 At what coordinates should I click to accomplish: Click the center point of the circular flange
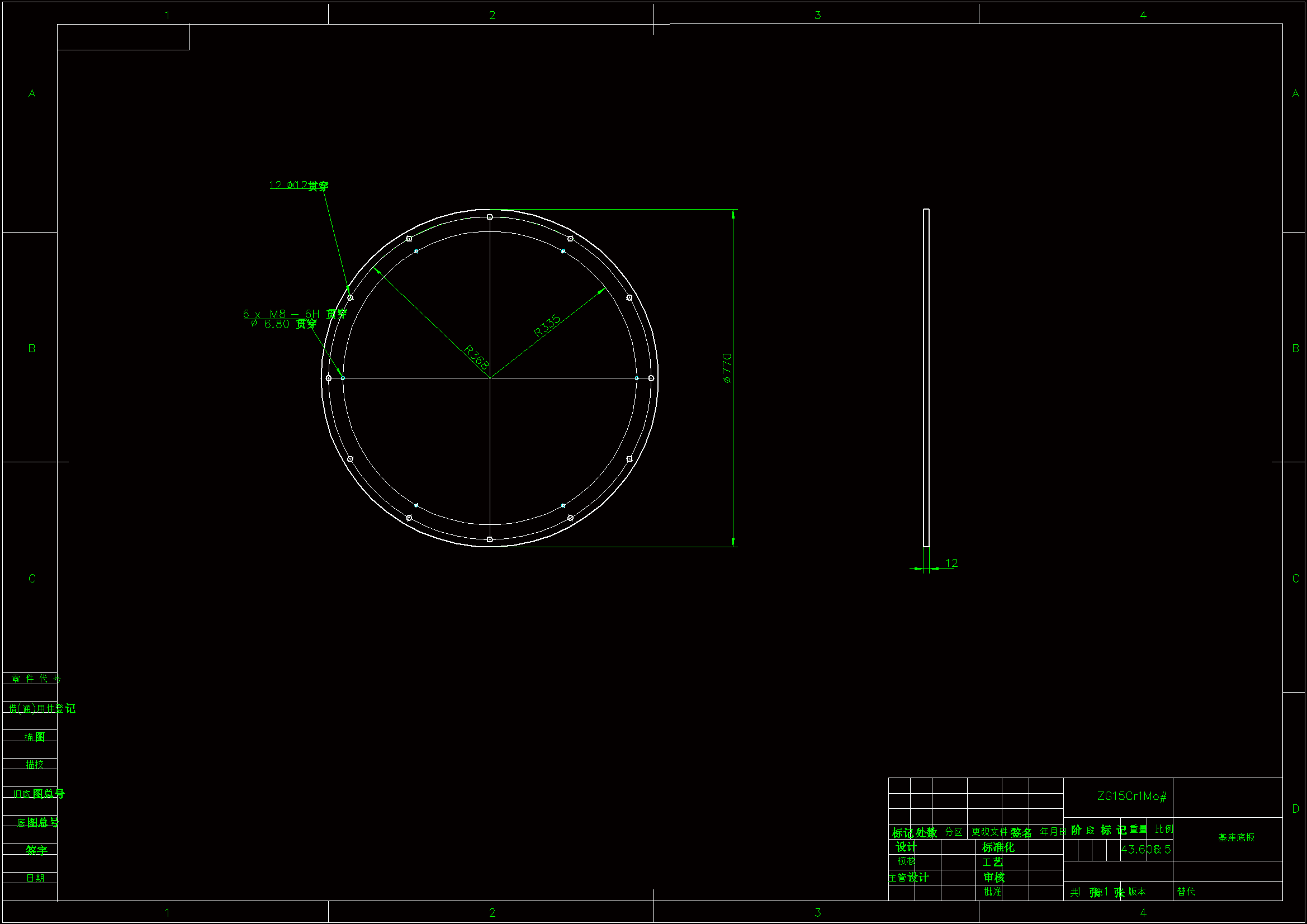pos(490,378)
